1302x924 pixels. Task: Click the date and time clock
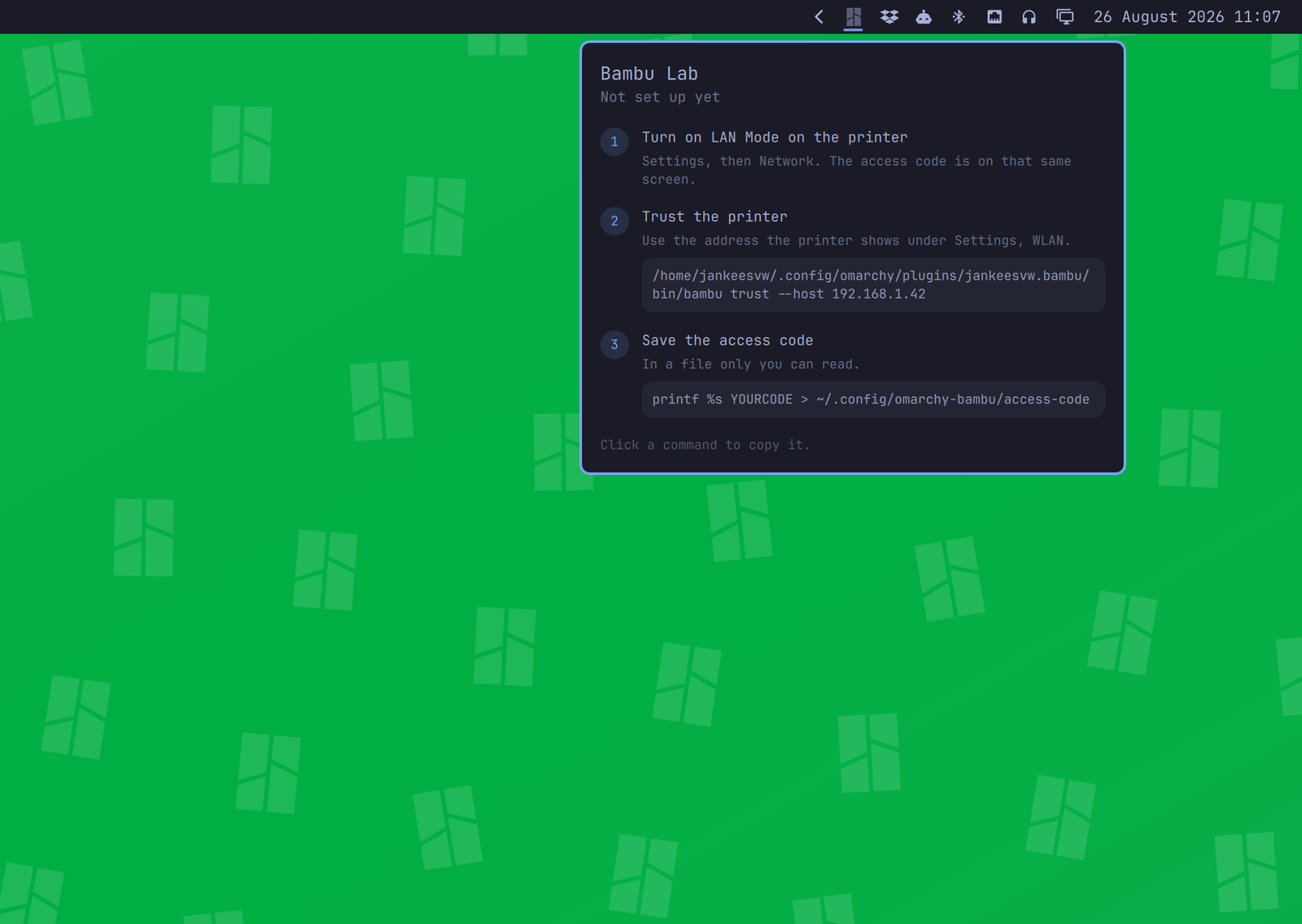coord(1187,16)
